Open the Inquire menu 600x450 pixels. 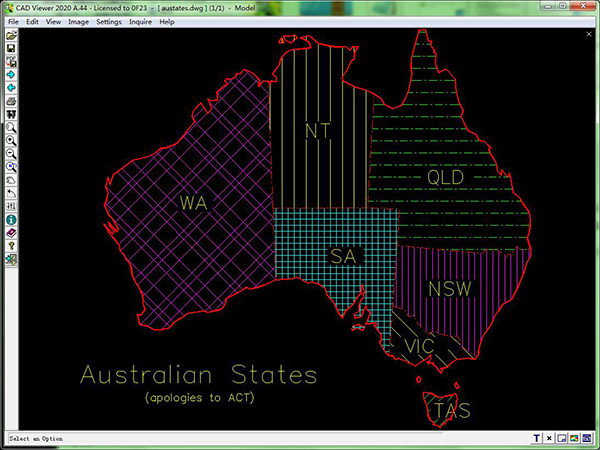[141, 22]
